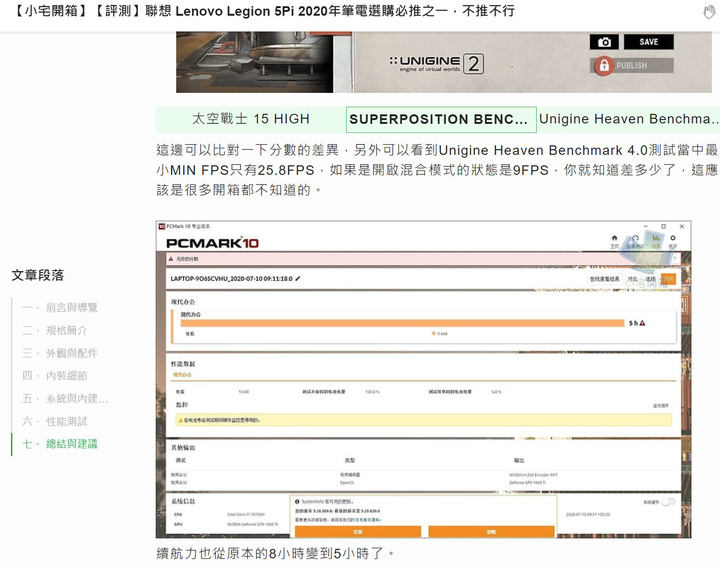This screenshot has width=720, height=566.
Task: Click the right orange button in the SystemInfo popup
Action: click(491, 532)
